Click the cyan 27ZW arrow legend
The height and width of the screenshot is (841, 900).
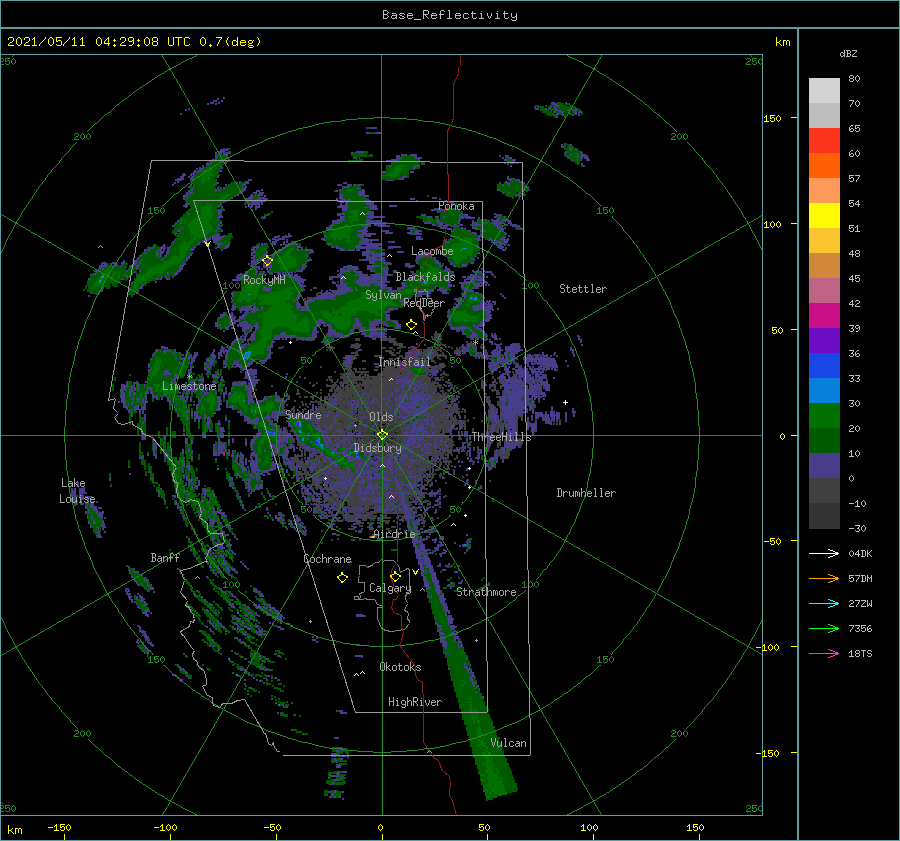click(824, 603)
